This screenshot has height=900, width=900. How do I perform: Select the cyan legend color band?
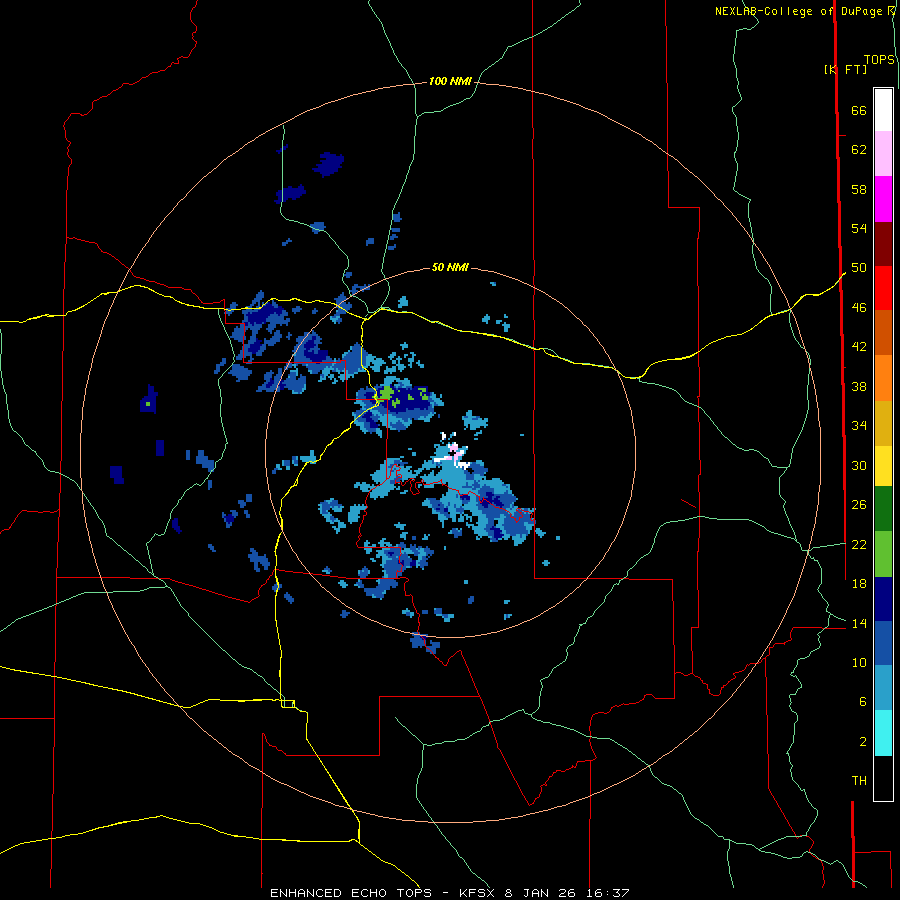pyautogui.click(x=883, y=733)
